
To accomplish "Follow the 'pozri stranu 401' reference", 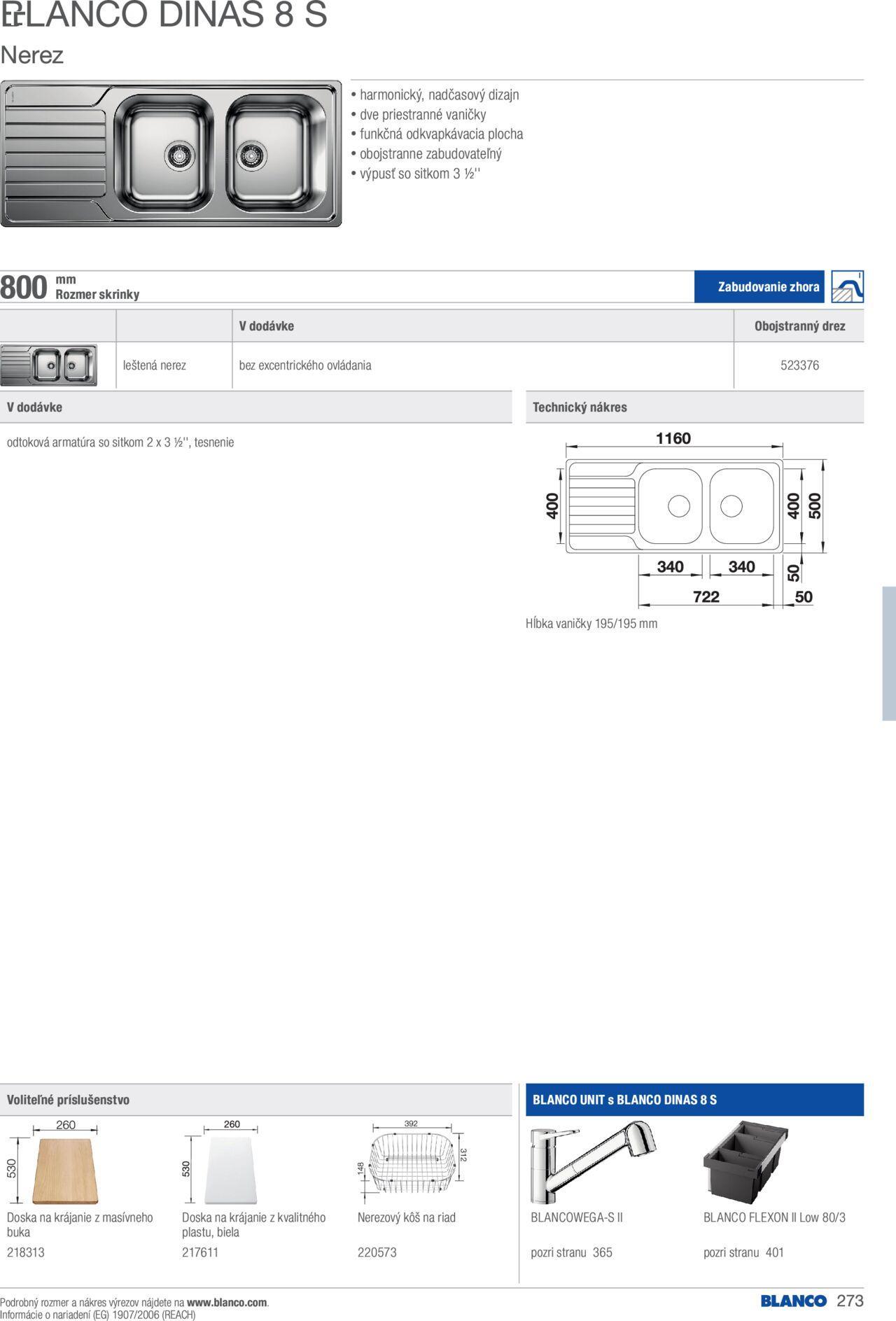I will click(743, 1252).
